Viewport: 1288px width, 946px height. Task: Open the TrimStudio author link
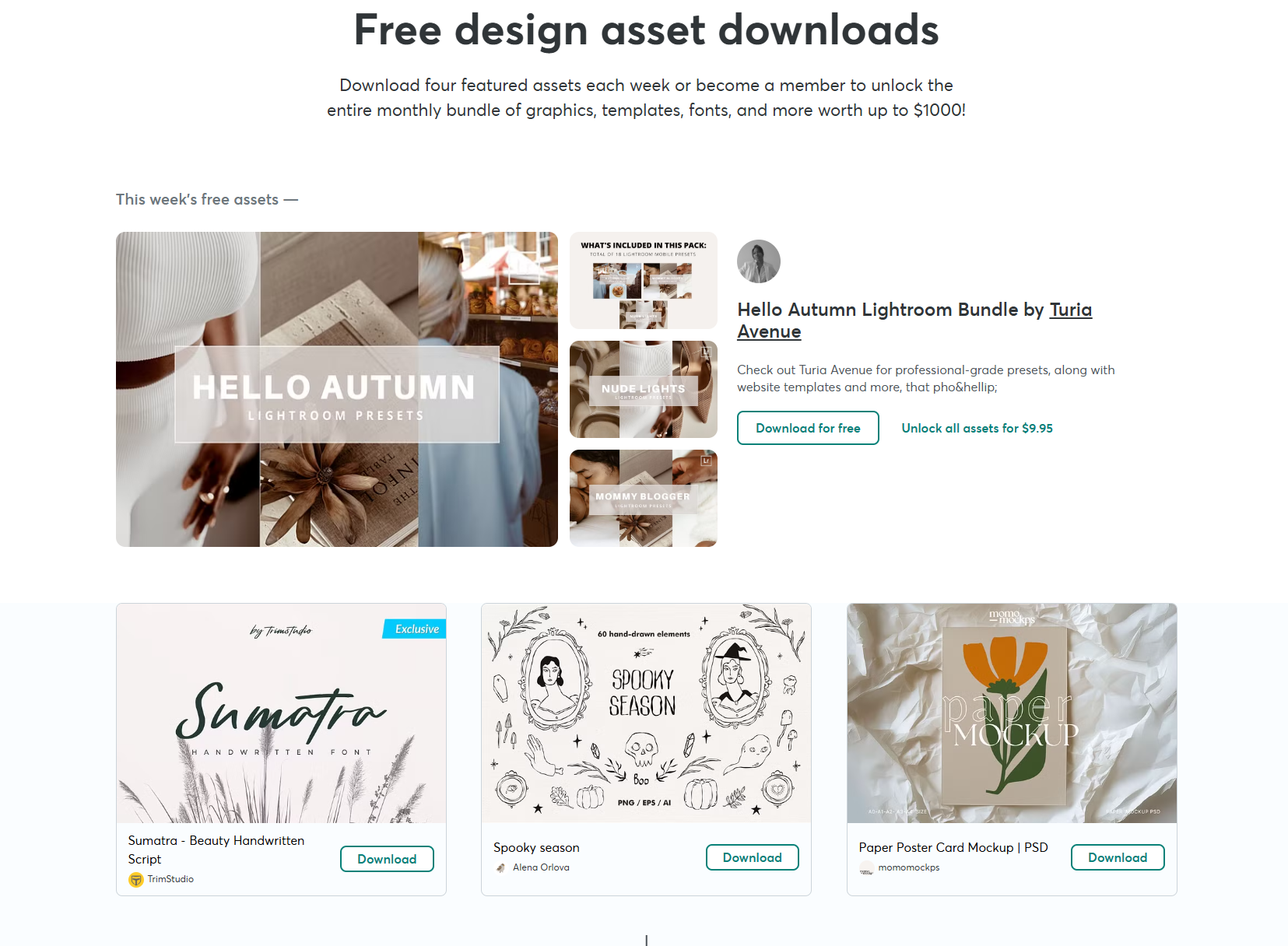[x=170, y=879]
